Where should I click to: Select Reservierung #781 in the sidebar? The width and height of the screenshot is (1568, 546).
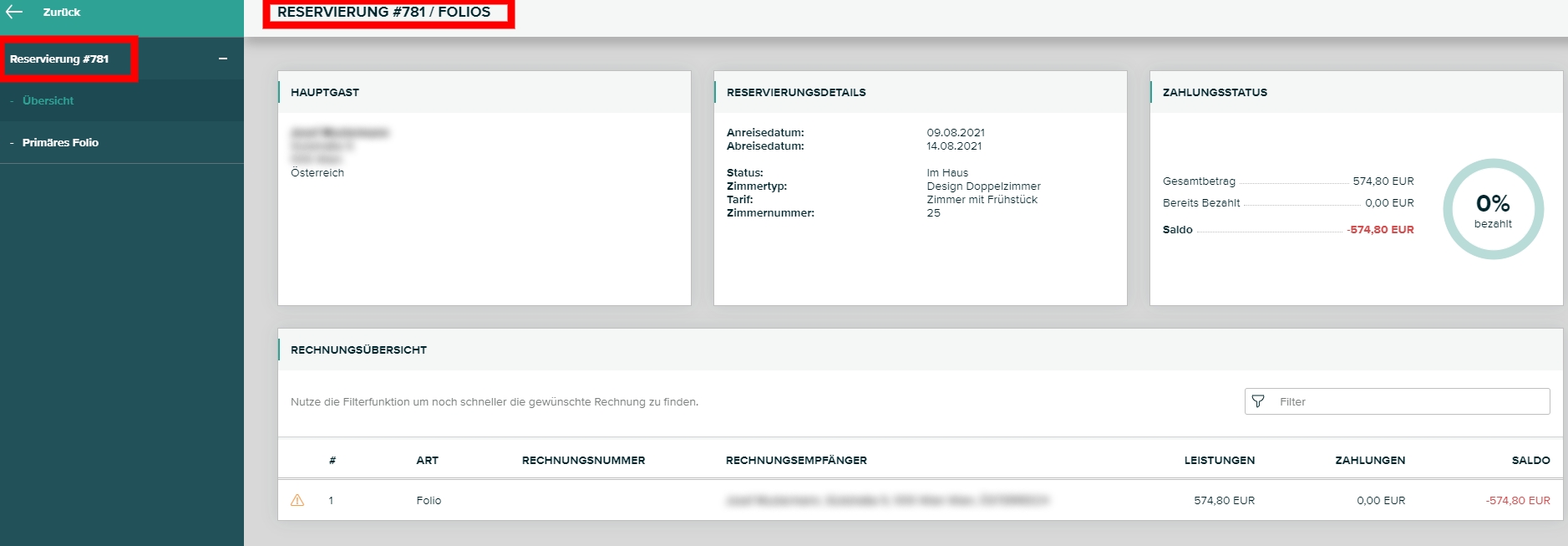59,59
